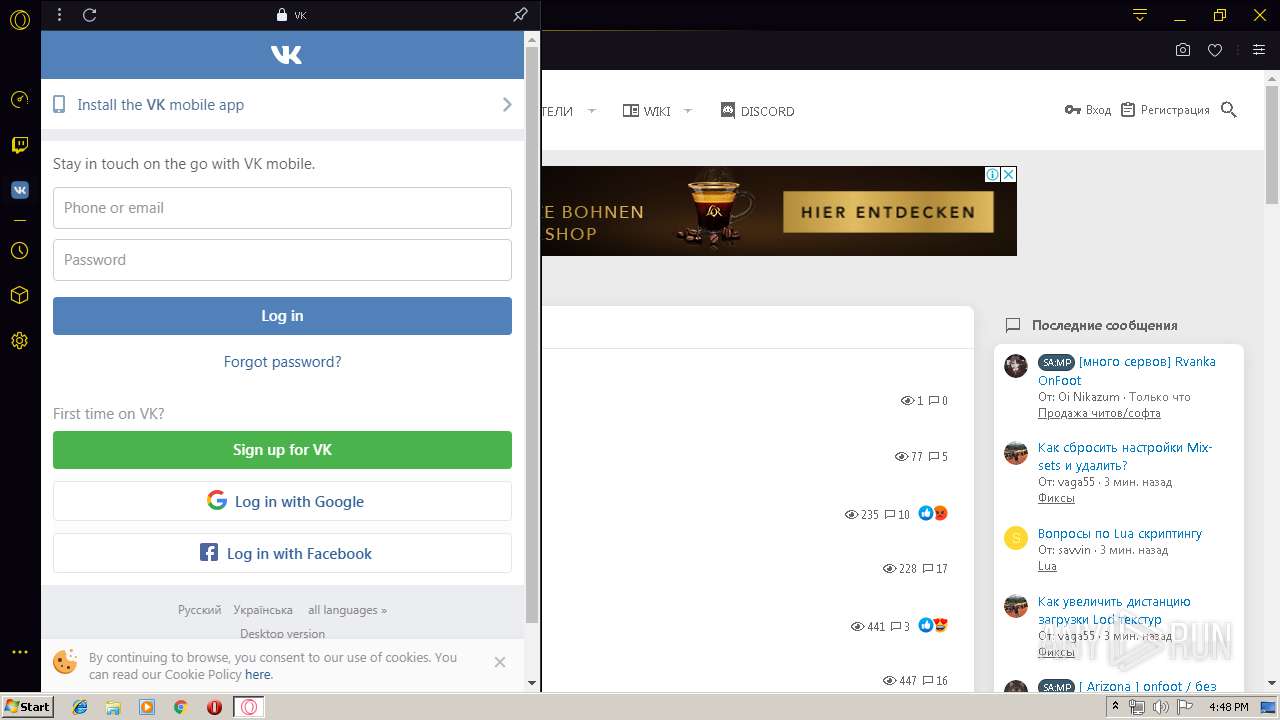The width and height of the screenshot is (1280, 720).
Task: Open Oi Nikazum's avatar in recent messages
Action: point(1016,366)
